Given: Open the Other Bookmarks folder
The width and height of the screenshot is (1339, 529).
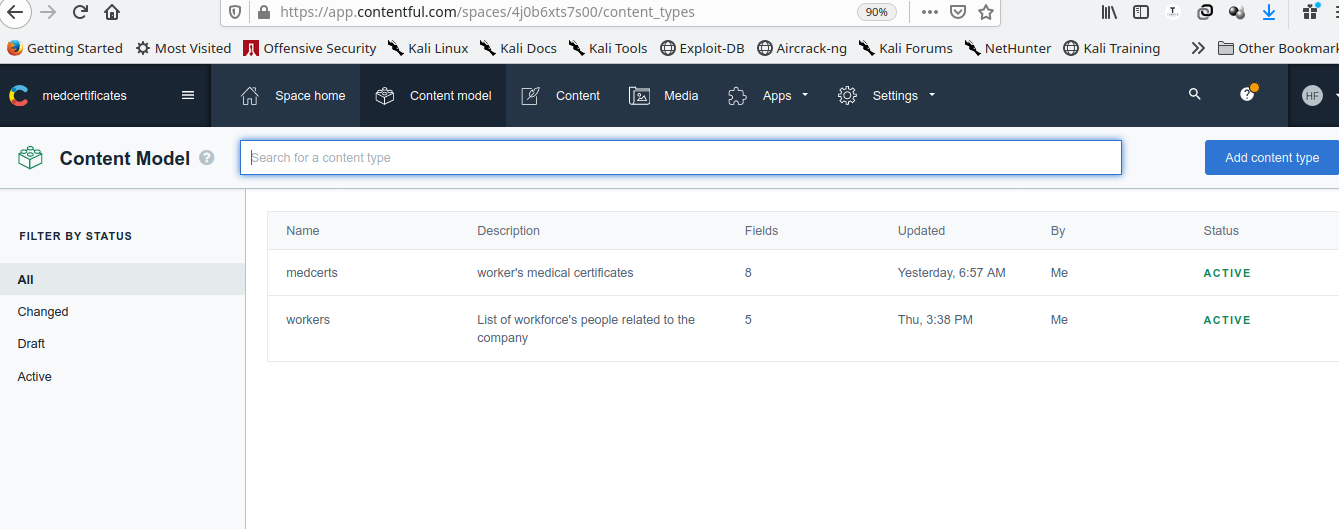Looking at the screenshot, I should click(x=1278, y=48).
